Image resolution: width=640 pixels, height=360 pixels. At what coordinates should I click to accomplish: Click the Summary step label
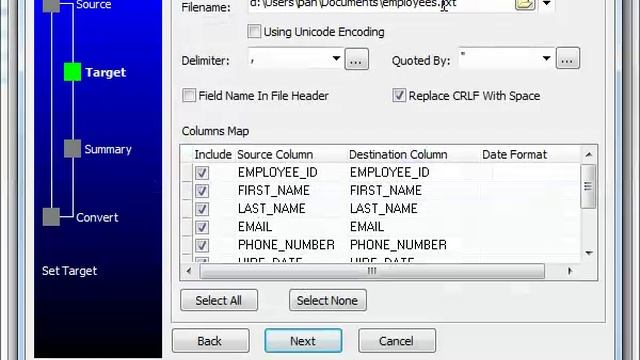pyautogui.click(x=108, y=149)
